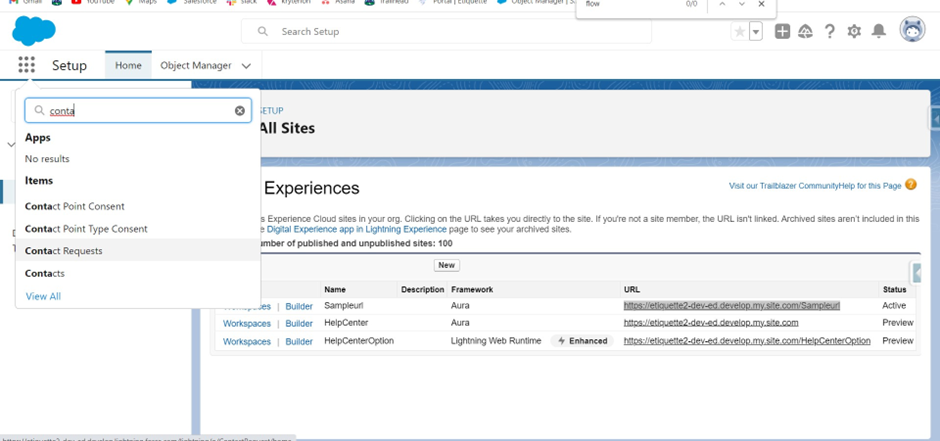Screen dimensions: 940x441
Task: Open the Setup gear menu
Action: pyautogui.click(x=854, y=32)
